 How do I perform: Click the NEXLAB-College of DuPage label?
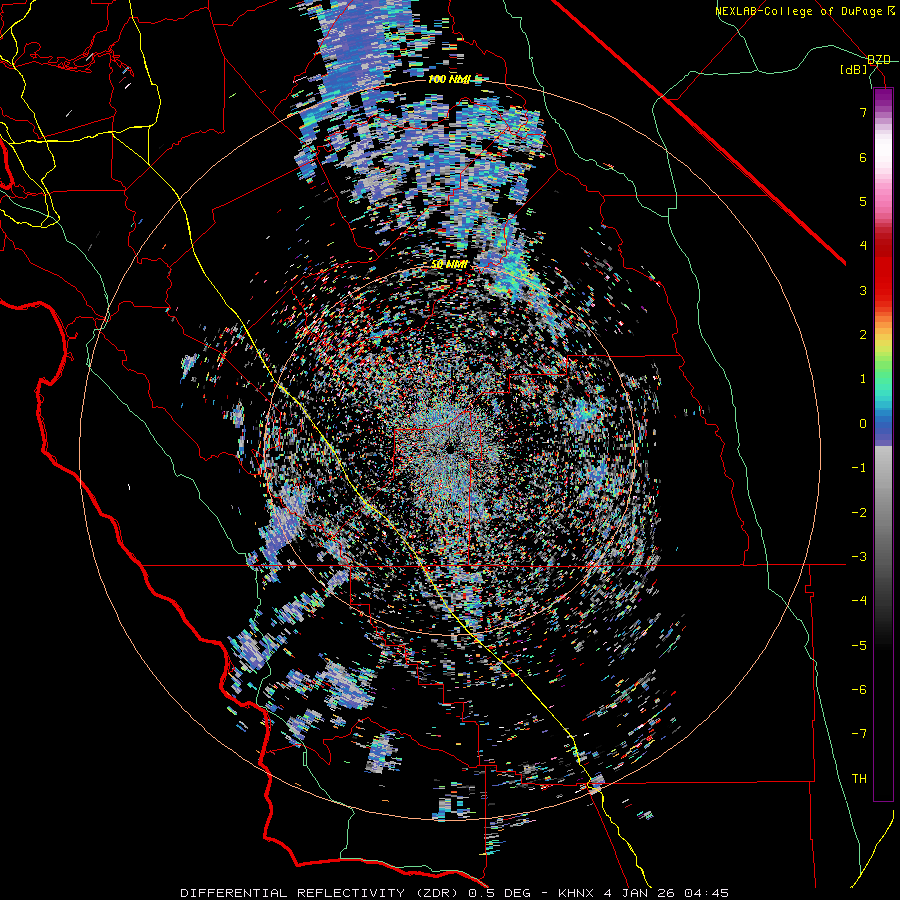point(805,11)
